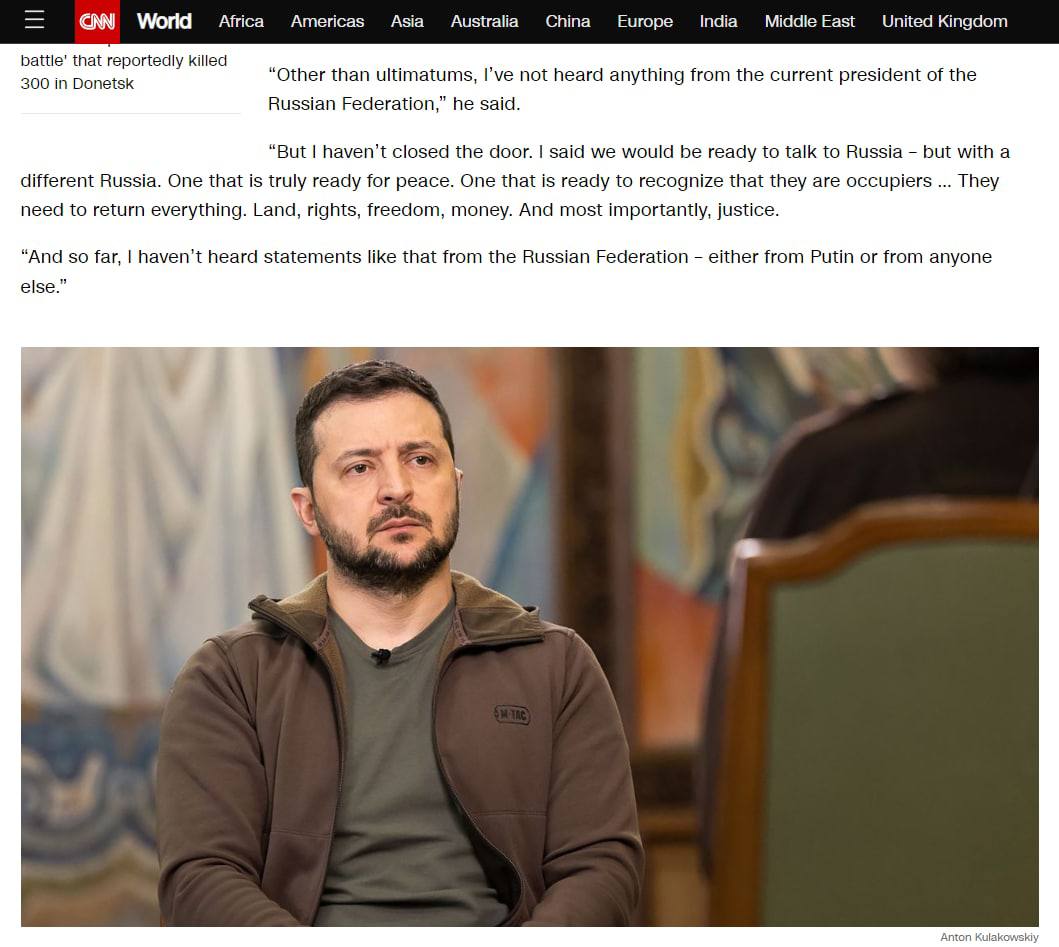Click the CNN logo to go home
The width and height of the screenshot is (1059, 947).
(97, 21)
